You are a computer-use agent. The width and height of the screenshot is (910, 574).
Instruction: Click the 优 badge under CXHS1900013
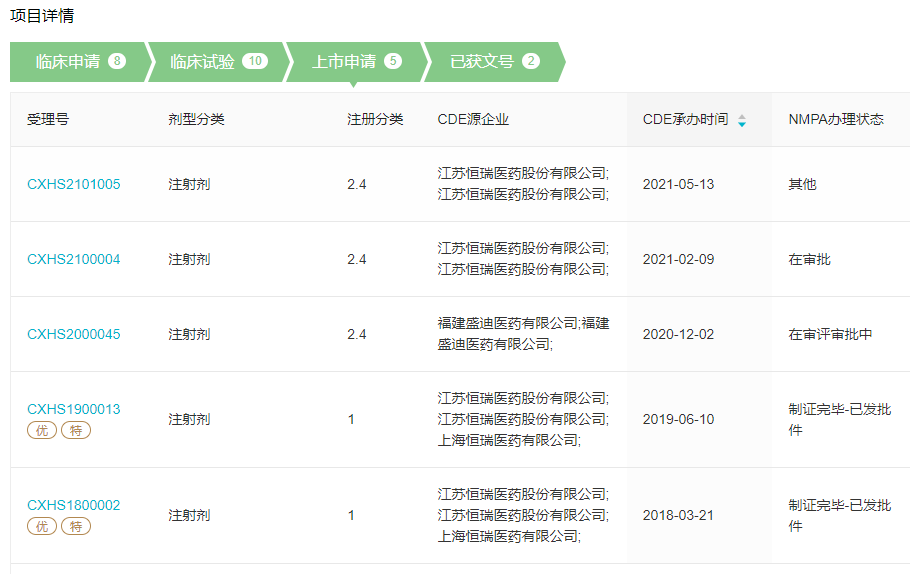point(42,431)
